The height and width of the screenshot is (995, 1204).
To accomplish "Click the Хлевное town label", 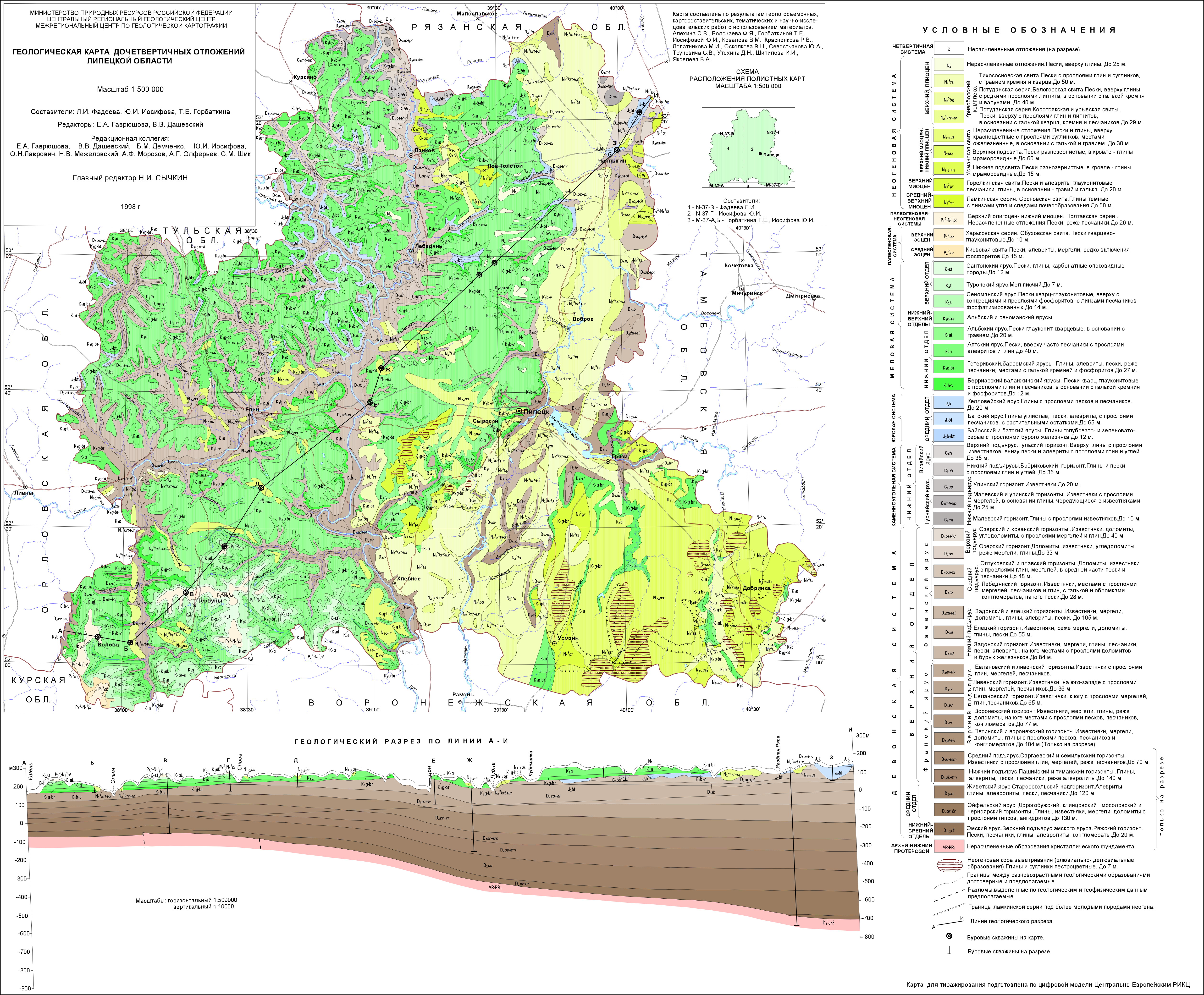I will coord(408,579).
